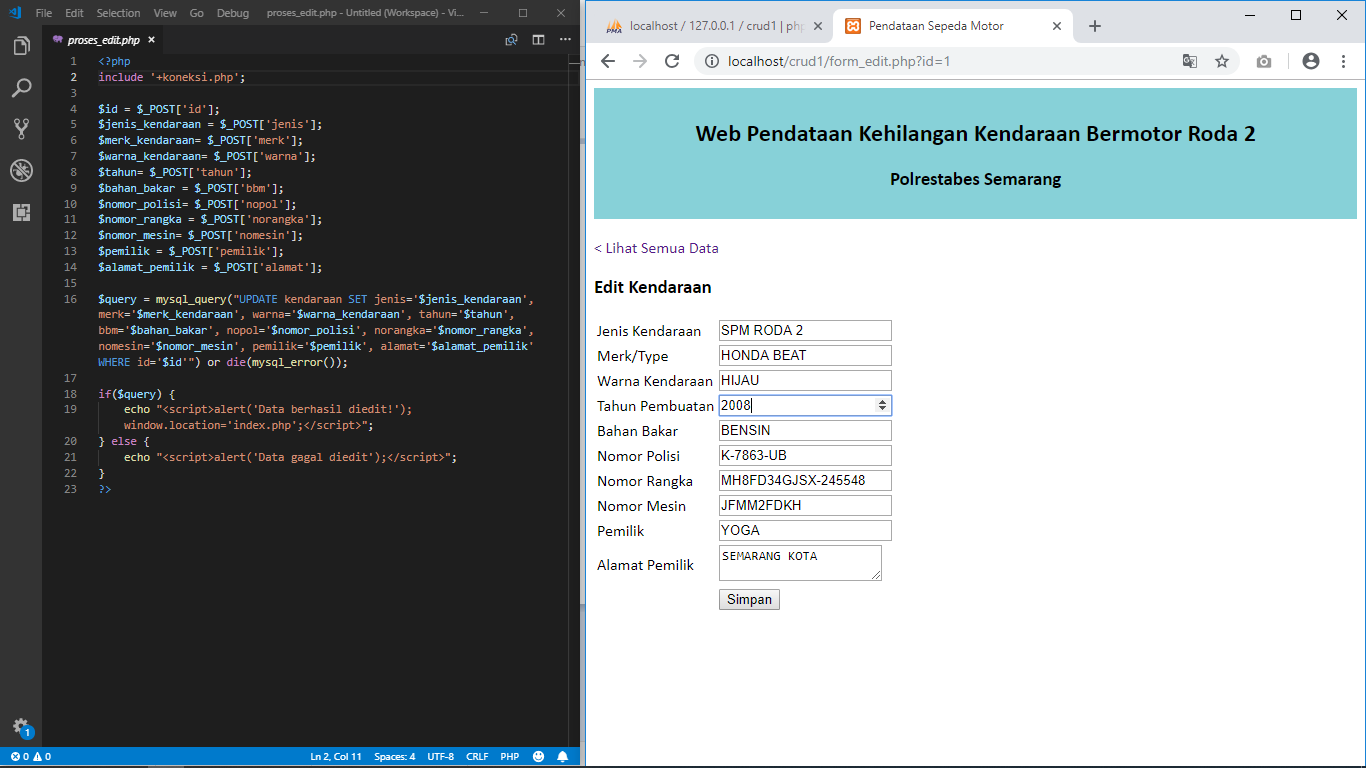Split the editor into two panes
Screen dimensions: 1366x768
pyautogui.click(x=538, y=39)
